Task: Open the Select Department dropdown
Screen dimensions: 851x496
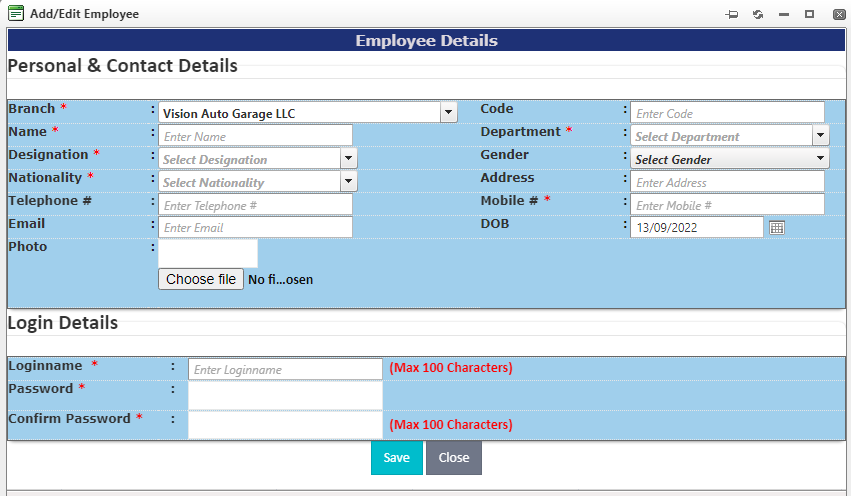Action: (820, 136)
